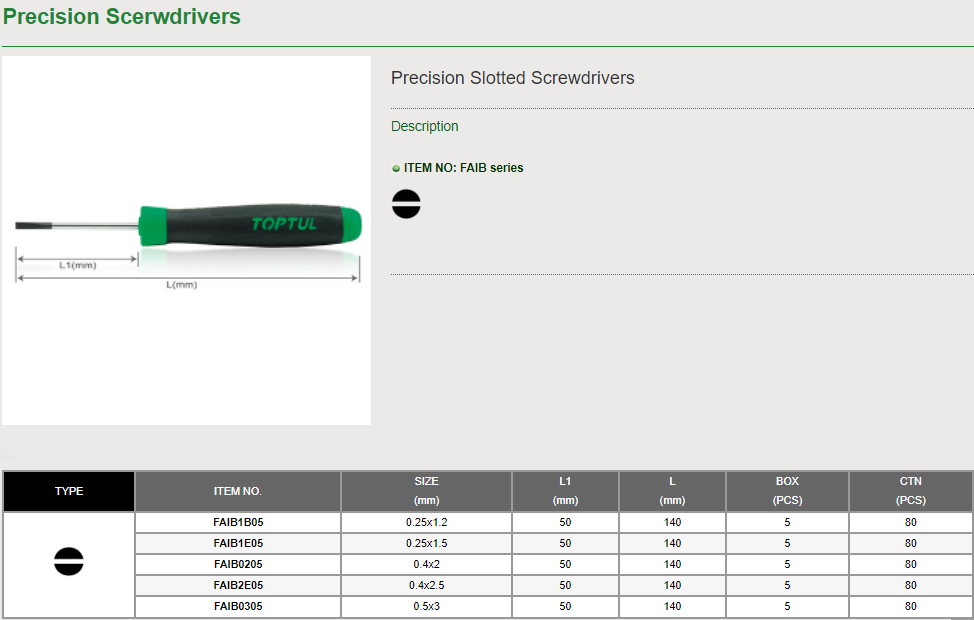Click the SIZE (mm) column header
The width and height of the screenshot is (974, 620).
pos(427,491)
